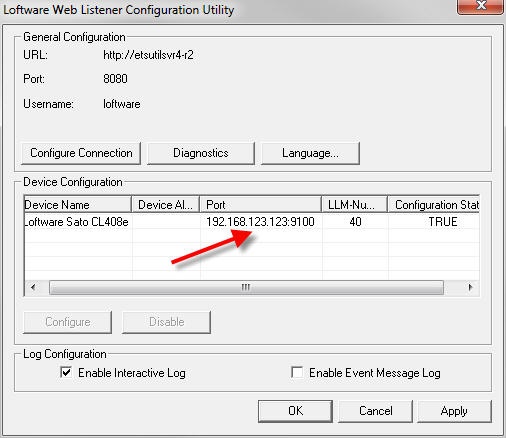Screen dimensions: 506x438
Task: Click the right arrow of the horizontal scrollbar
Action: [x=470, y=287]
